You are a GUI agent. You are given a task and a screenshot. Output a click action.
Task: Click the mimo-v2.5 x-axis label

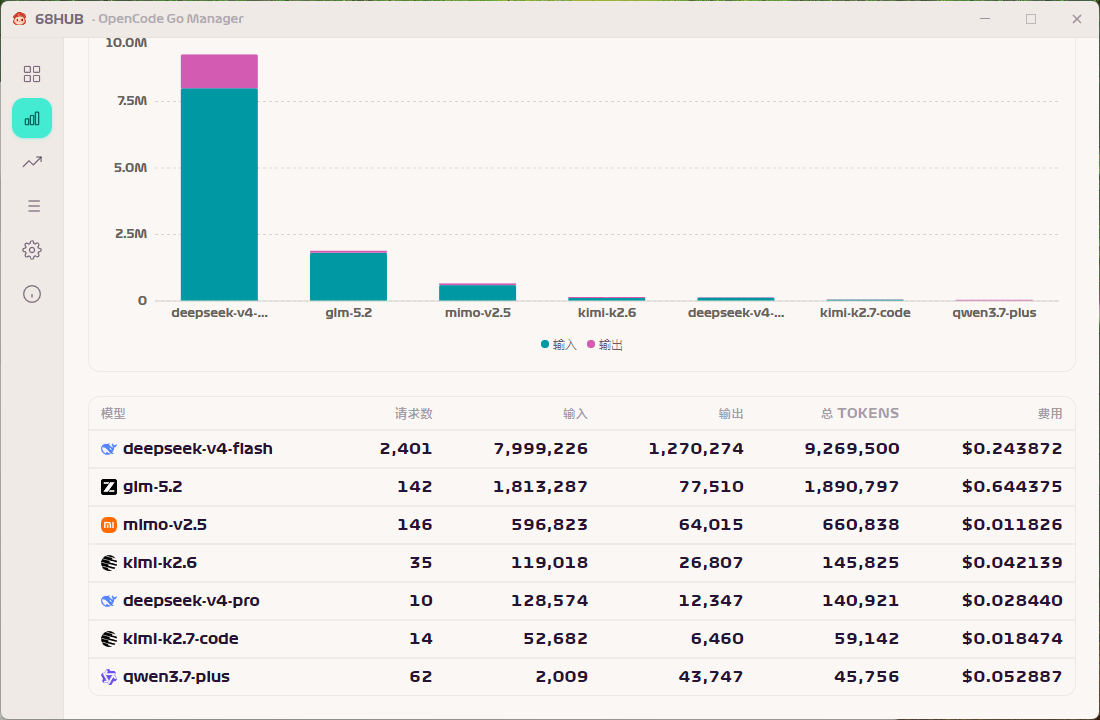(x=478, y=313)
